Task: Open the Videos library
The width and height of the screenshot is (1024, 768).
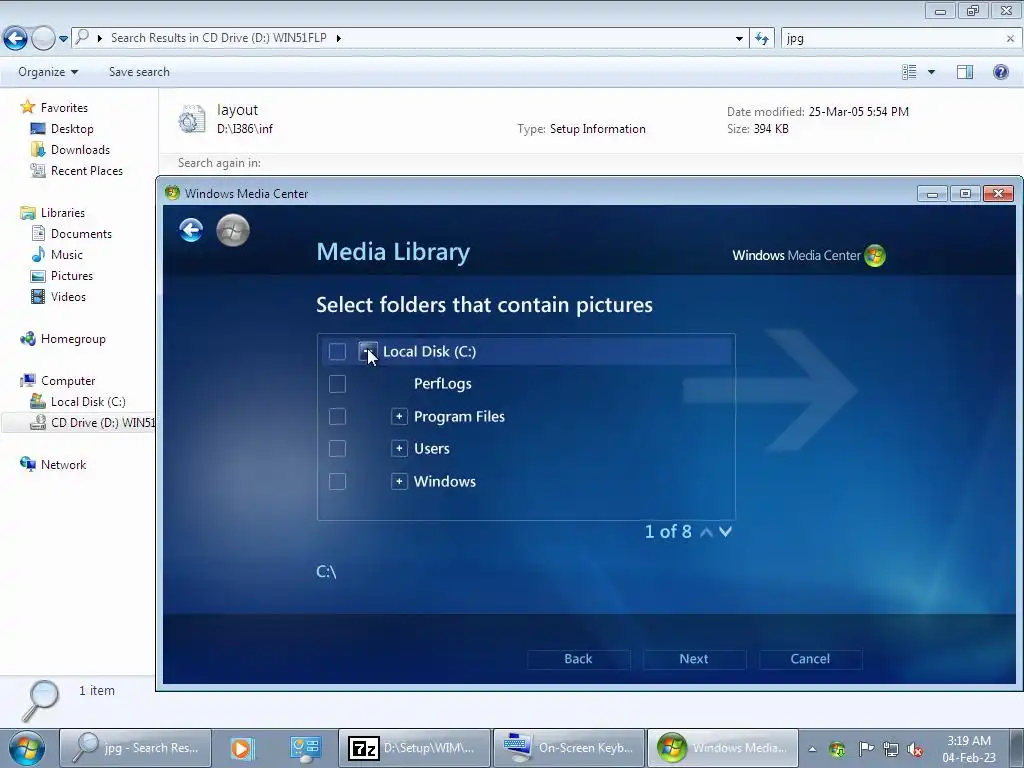Action: pos(68,296)
